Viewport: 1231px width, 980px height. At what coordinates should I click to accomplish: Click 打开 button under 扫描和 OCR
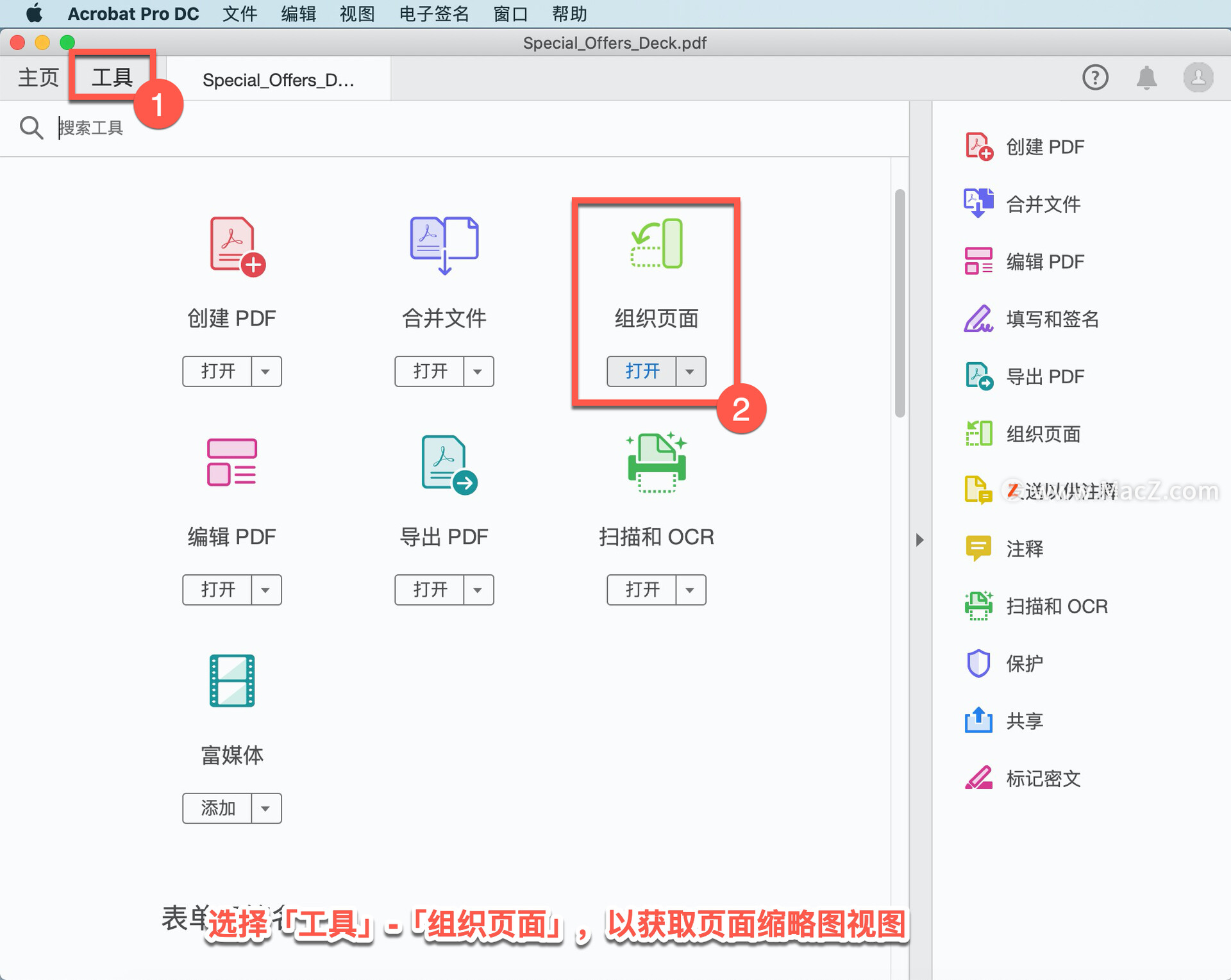[x=642, y=590]
